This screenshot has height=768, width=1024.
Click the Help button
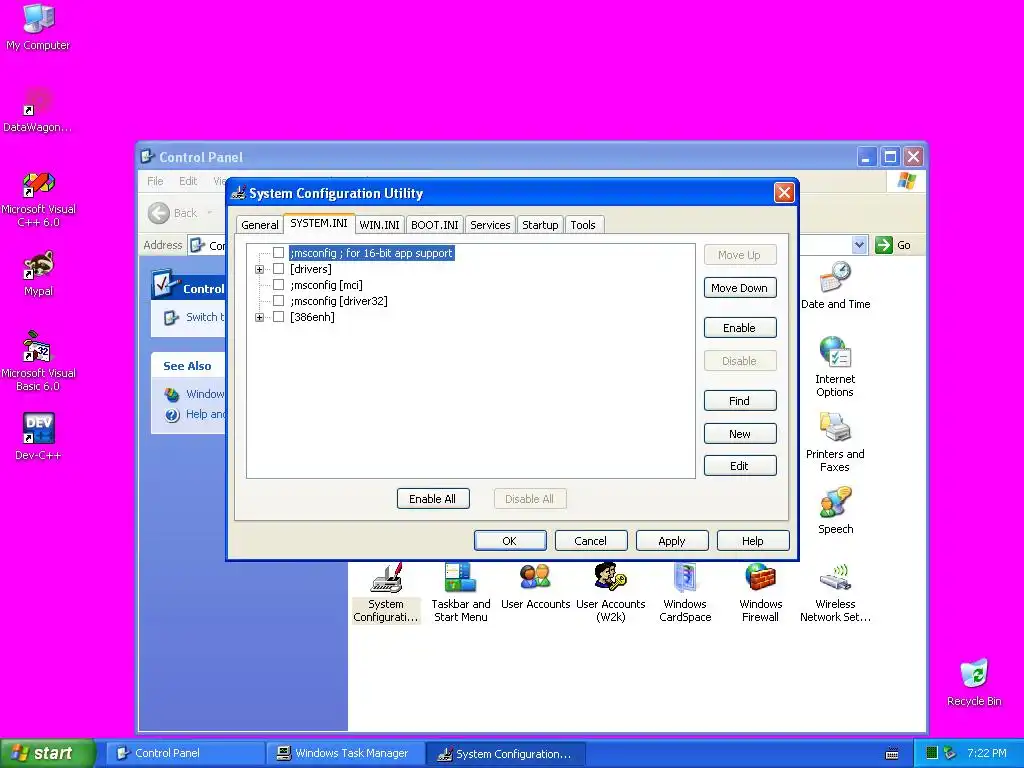pos(753,541)
